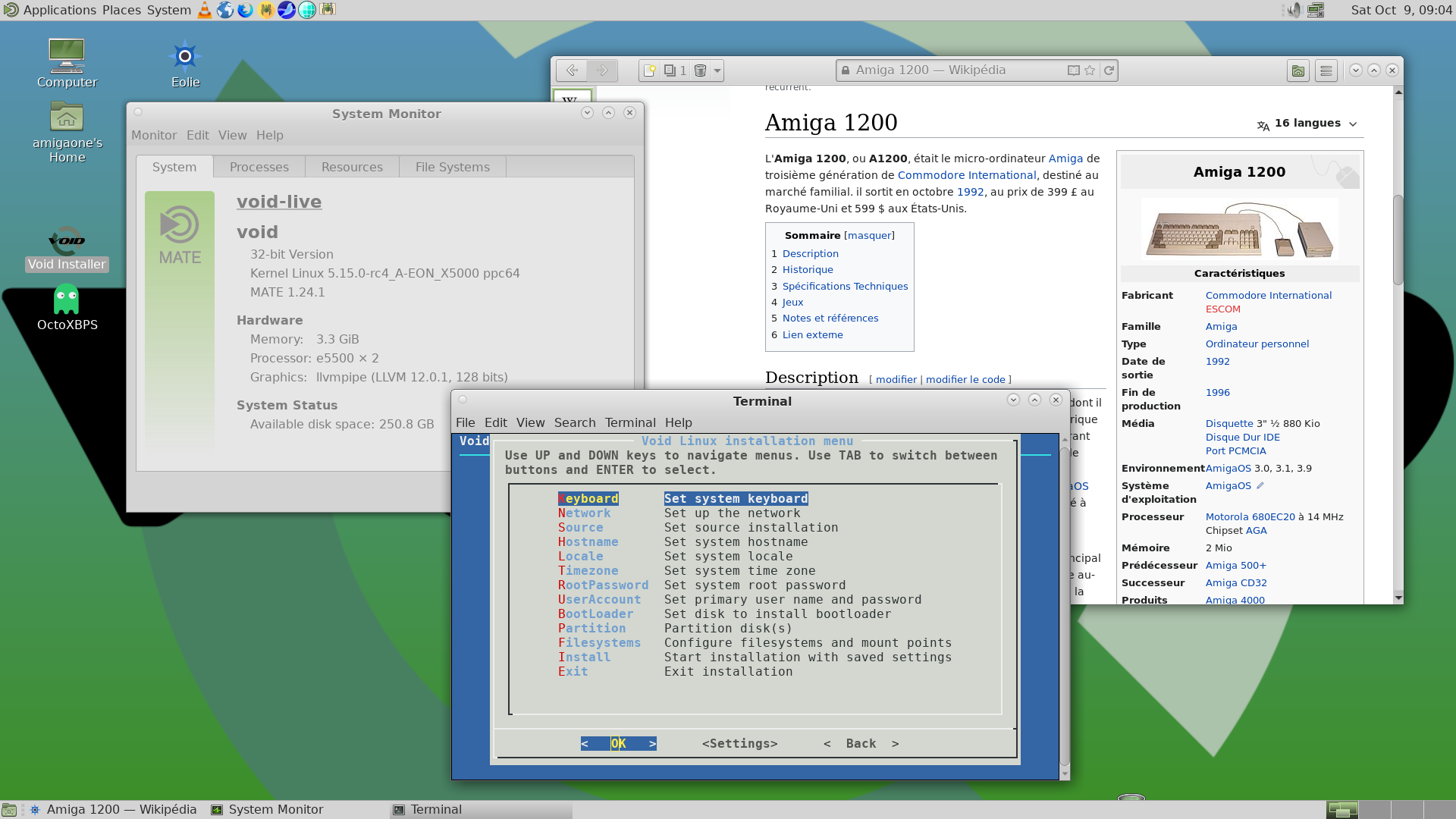Switch to the Resources tab
This screenshot has width=1456, height=819.
pos(352,167)
